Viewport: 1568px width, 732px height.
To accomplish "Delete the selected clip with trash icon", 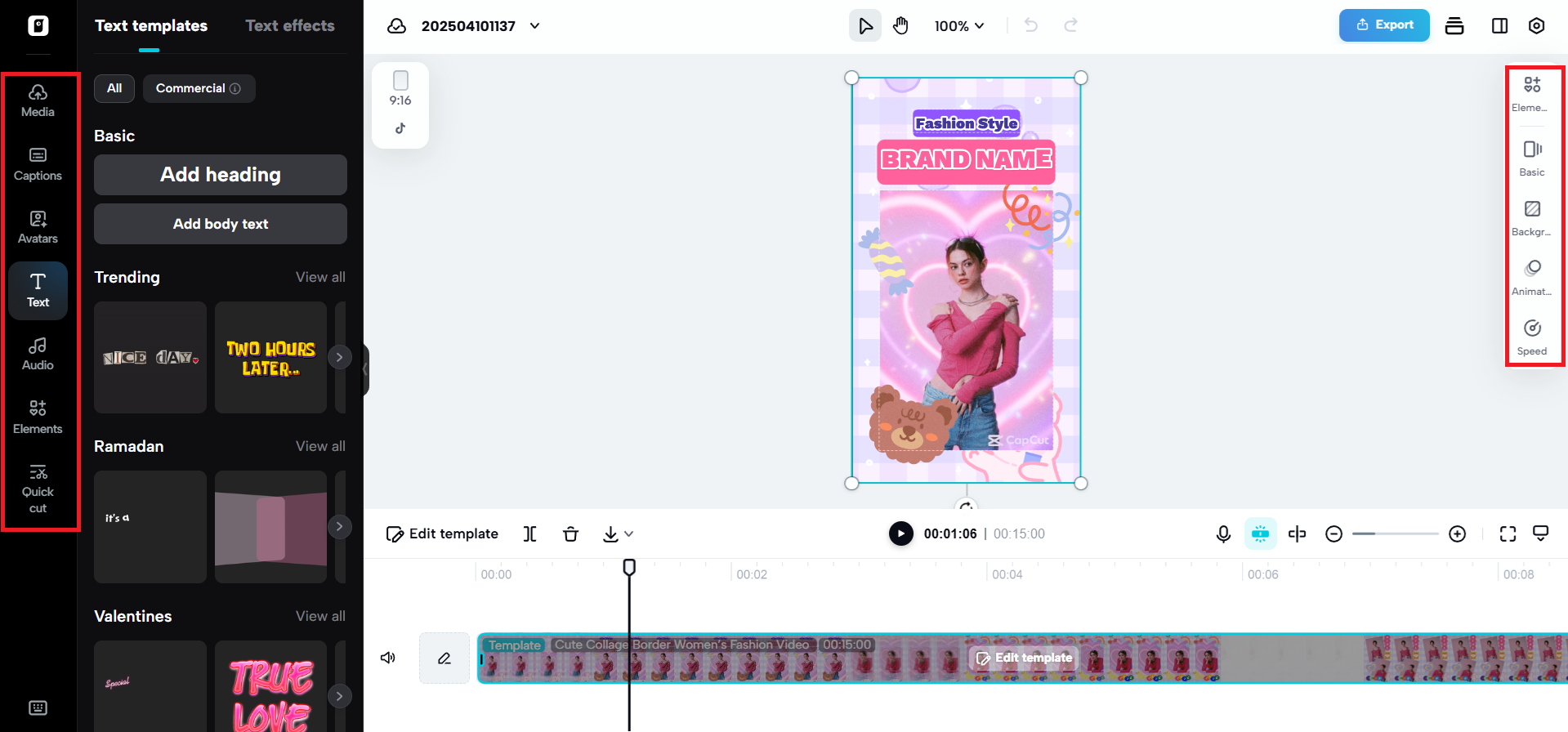I will click(570, 534).
